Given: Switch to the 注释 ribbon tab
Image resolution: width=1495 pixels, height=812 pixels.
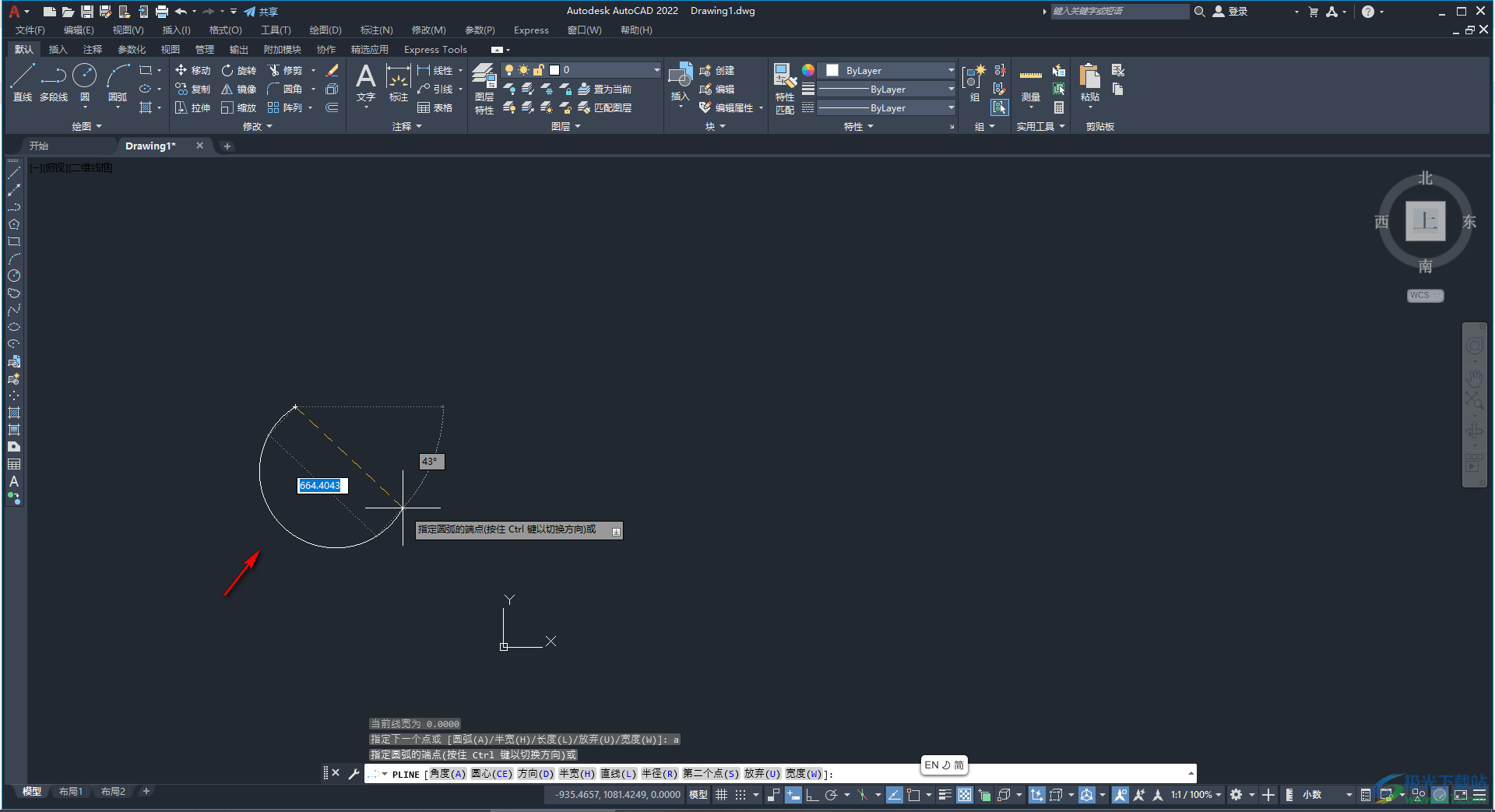Looking at the screenshot, I should [93, 49].
